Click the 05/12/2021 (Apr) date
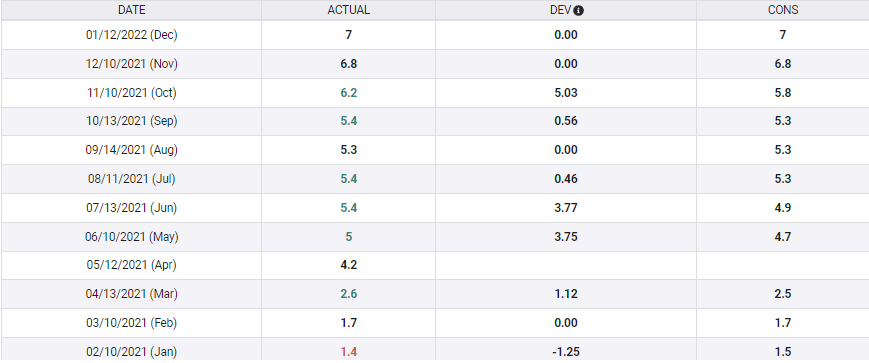 [131, 265]
